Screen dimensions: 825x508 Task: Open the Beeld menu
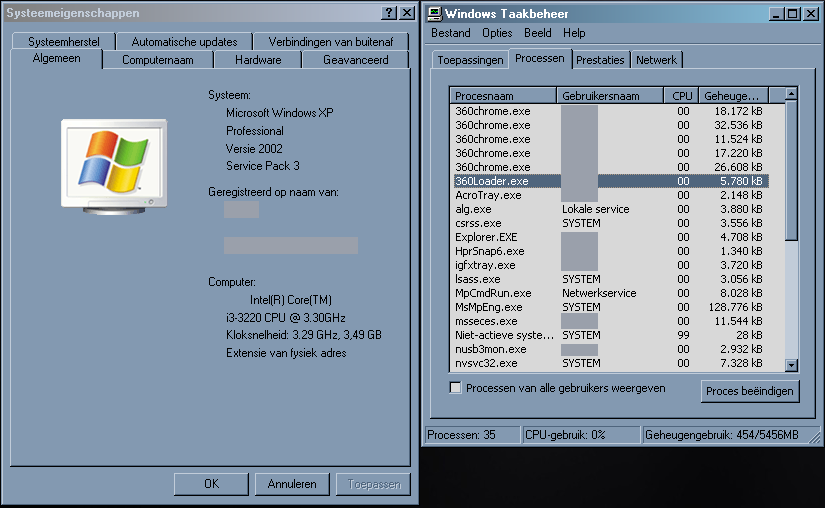tap(538, 33)
